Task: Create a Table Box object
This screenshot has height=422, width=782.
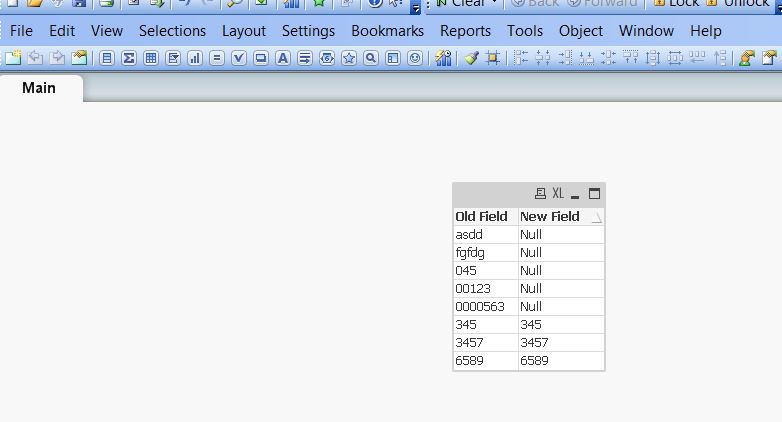Action: [x=151, y=58]
